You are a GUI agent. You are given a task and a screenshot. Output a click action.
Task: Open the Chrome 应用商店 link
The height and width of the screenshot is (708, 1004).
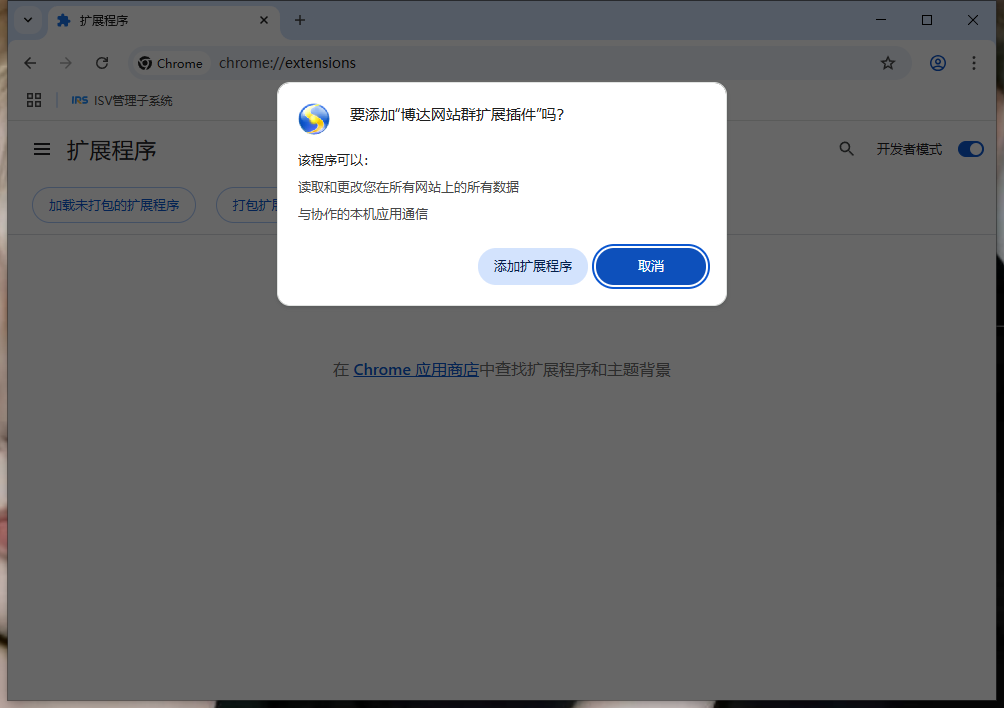pyautogui.click(x=416, y=369)
